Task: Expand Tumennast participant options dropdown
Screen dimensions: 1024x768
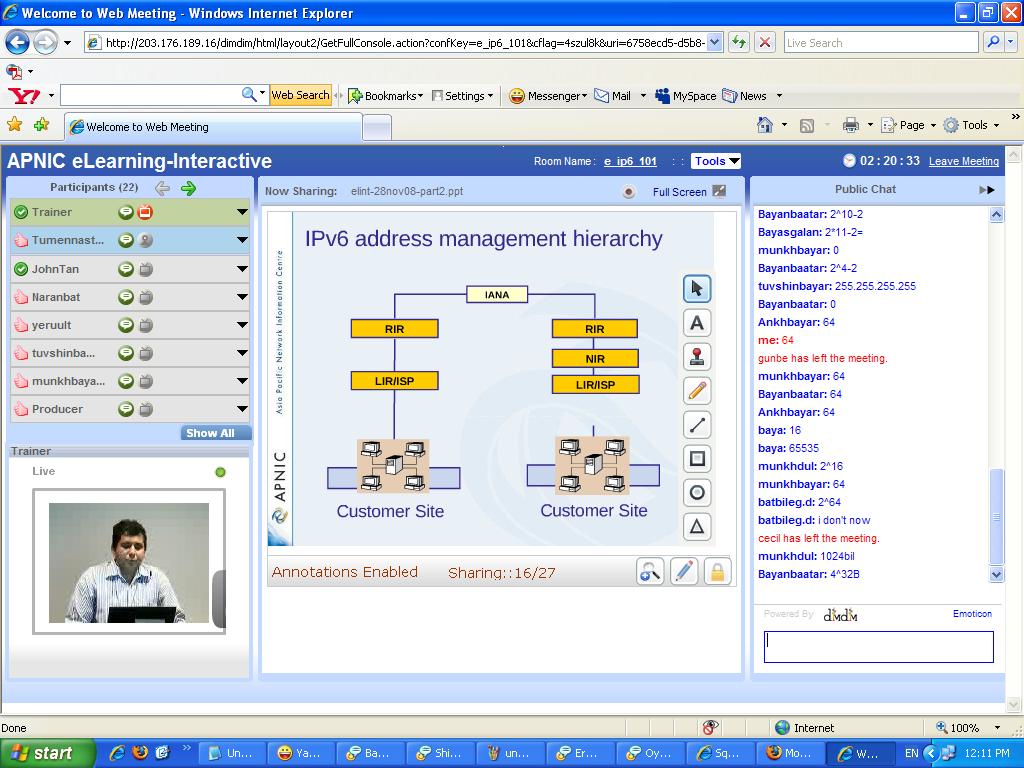Action: [242, 240]
